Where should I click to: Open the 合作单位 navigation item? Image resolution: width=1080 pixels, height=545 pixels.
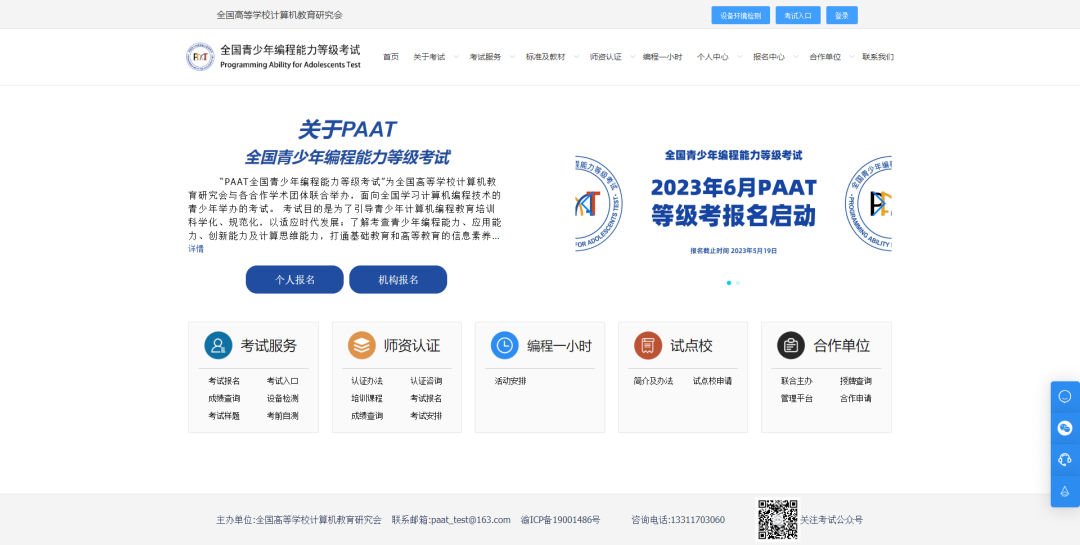pyautogui.click(x=825, y=57)
